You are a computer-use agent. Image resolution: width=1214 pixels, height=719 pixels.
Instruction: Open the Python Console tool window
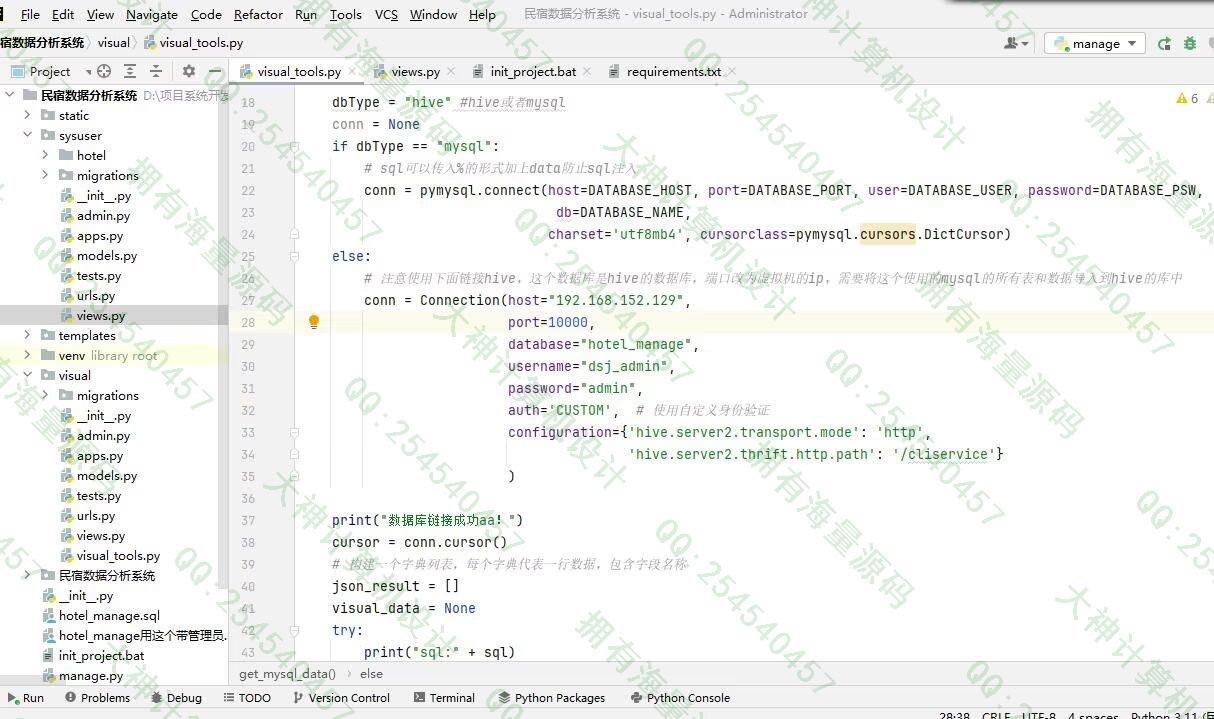[x=679, y=698]
